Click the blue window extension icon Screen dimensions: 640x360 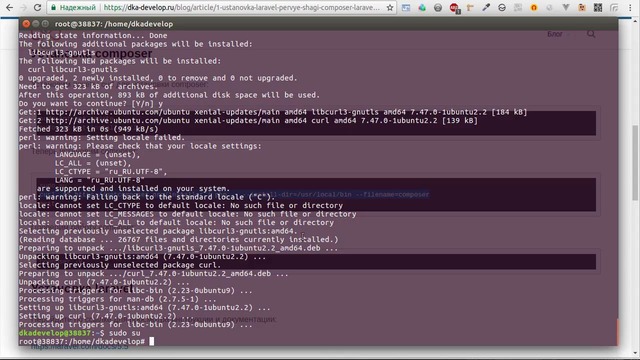[x=406, y=7]
